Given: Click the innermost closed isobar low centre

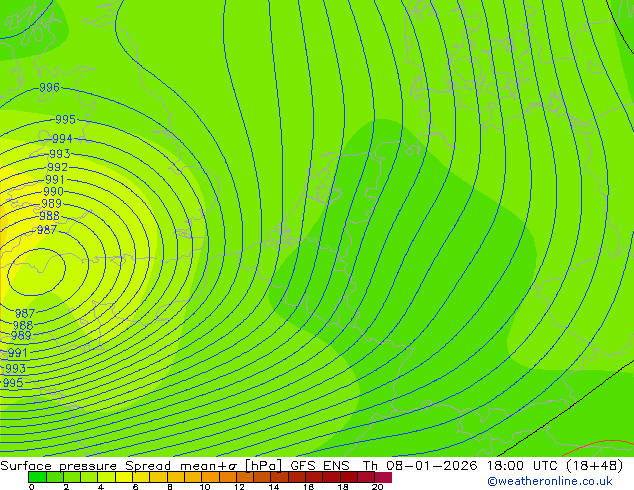Looking at the screenshot, I should (x=36, y=271).
